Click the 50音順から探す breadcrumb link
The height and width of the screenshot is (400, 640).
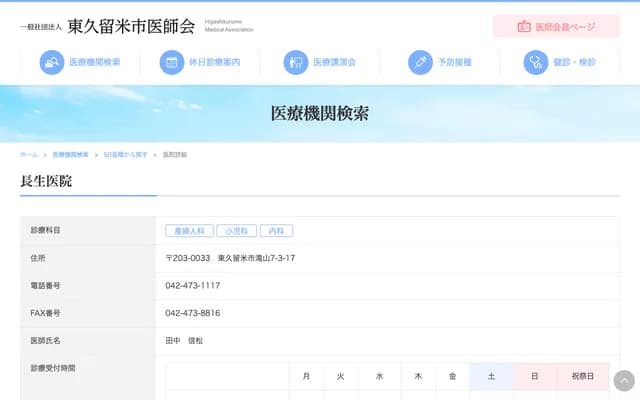coord(125,155)
